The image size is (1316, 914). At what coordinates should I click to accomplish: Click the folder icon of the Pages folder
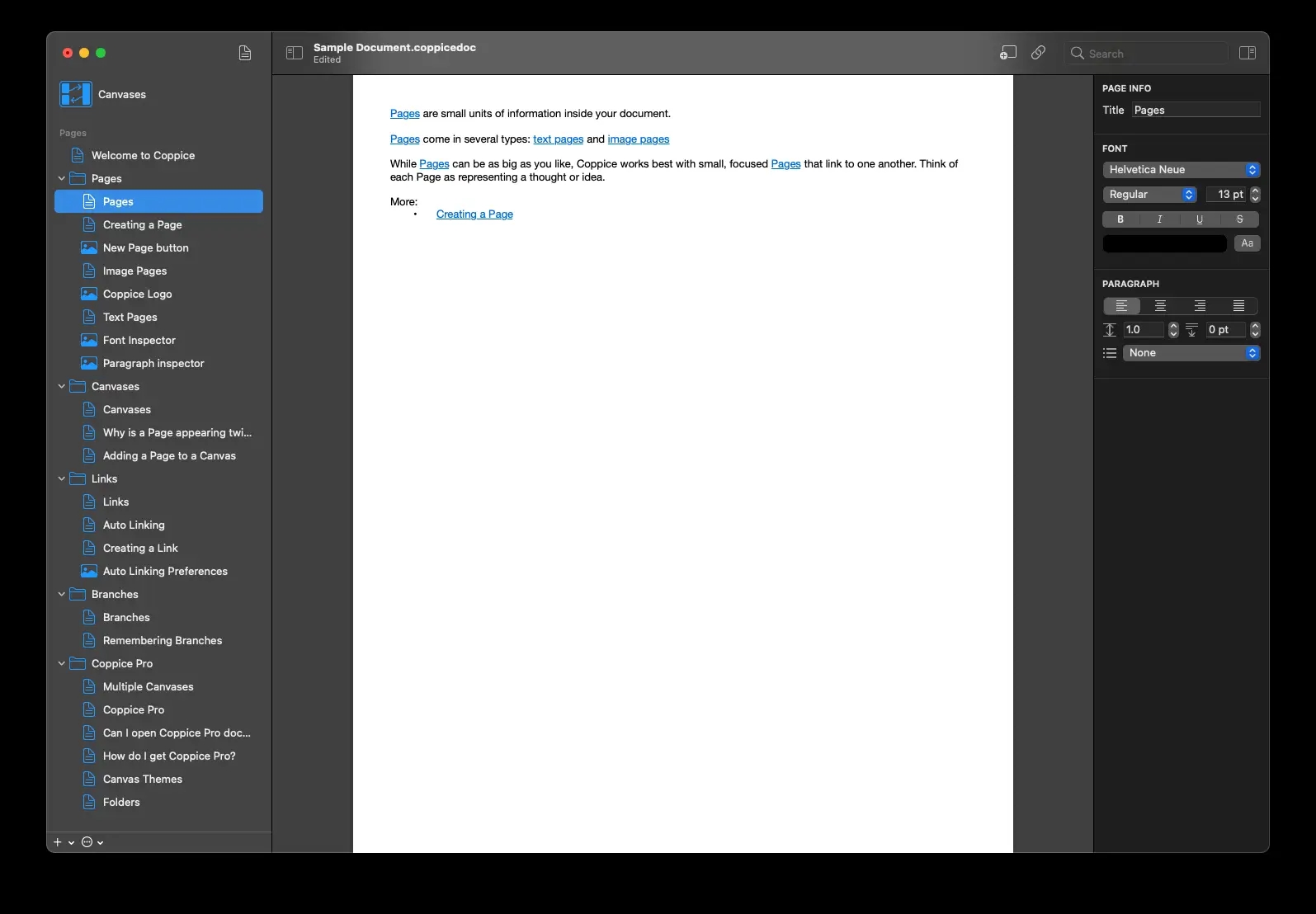point(78,178)
